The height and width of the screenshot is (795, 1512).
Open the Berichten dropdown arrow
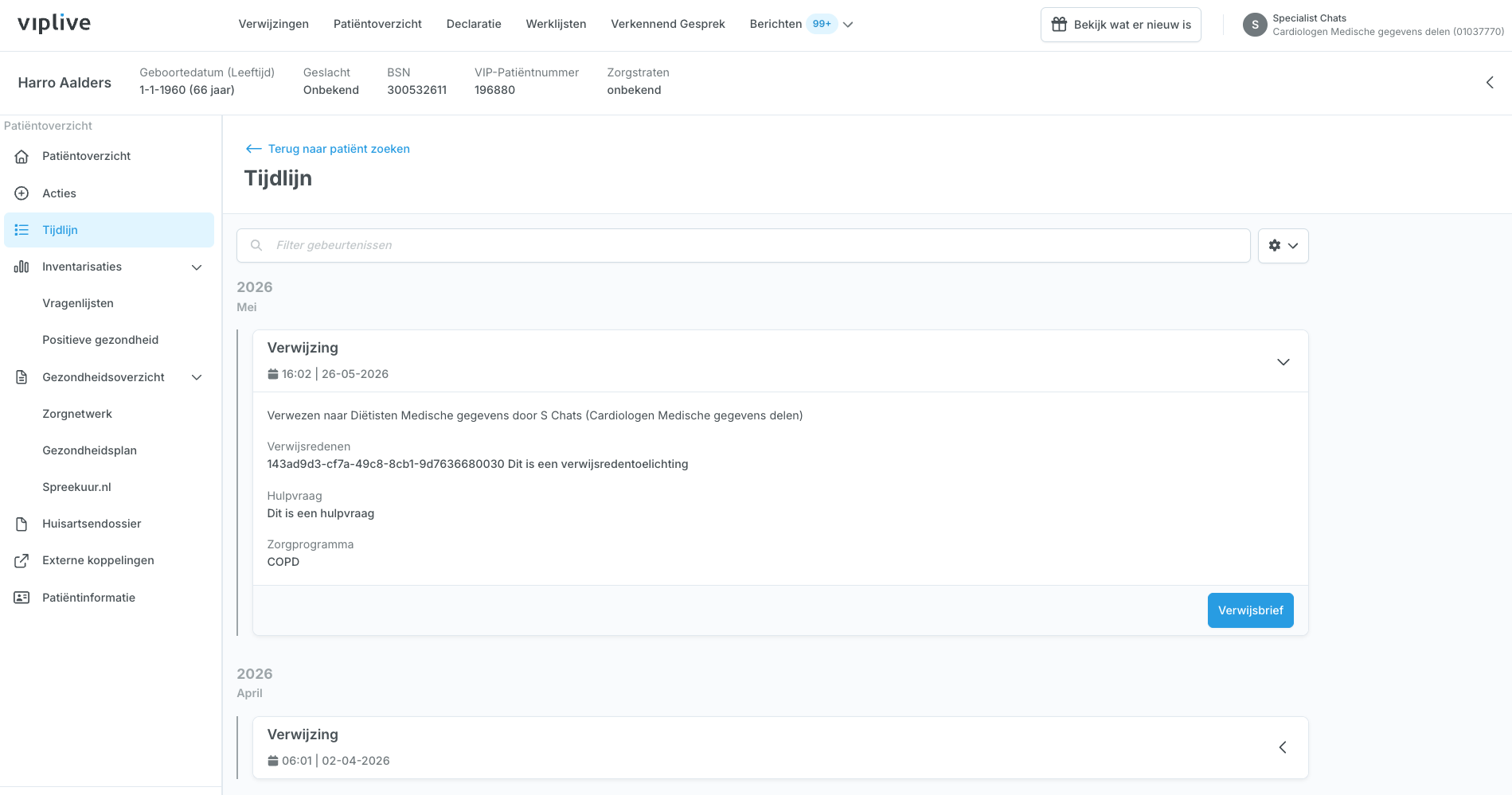(848, 25)
